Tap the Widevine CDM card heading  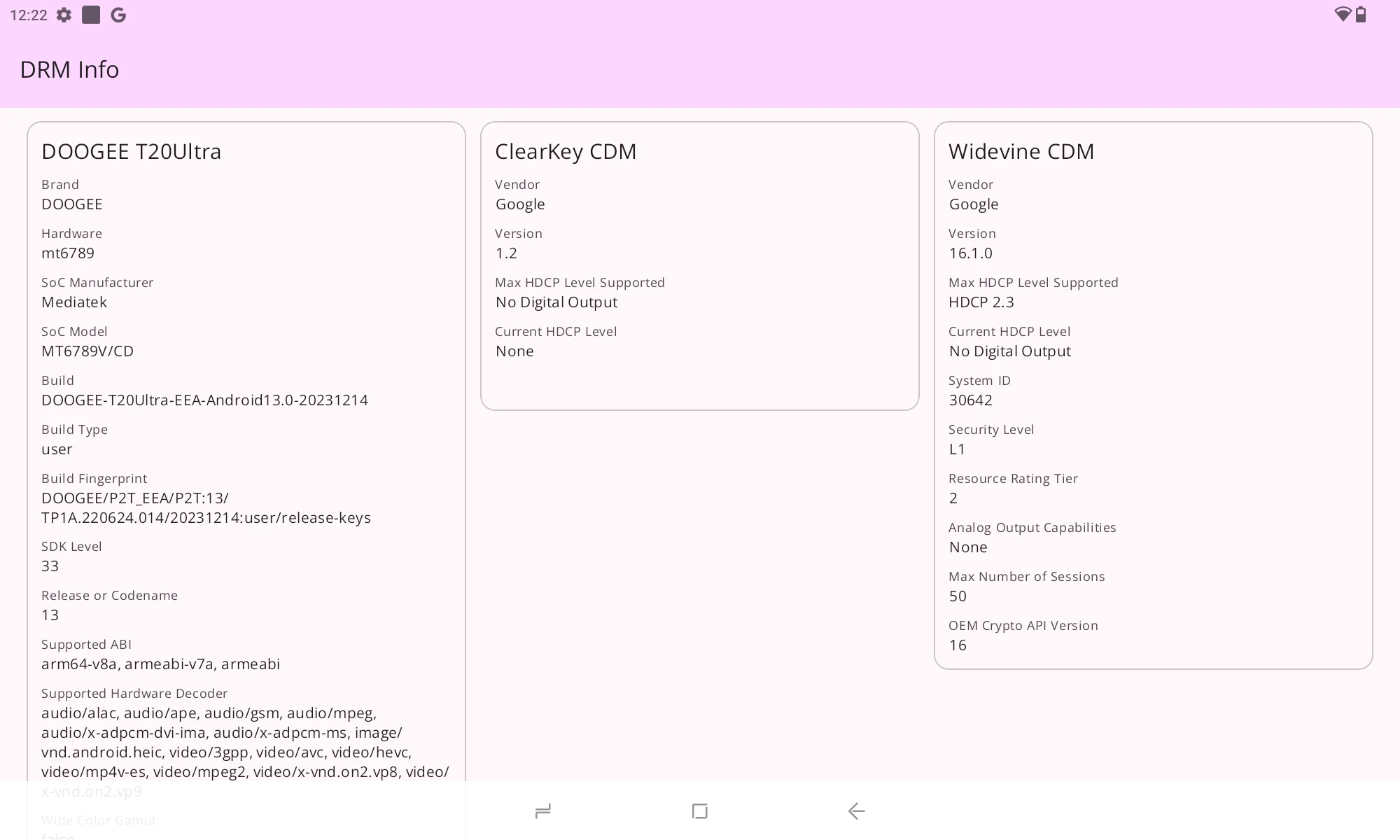coord(1021,151)
